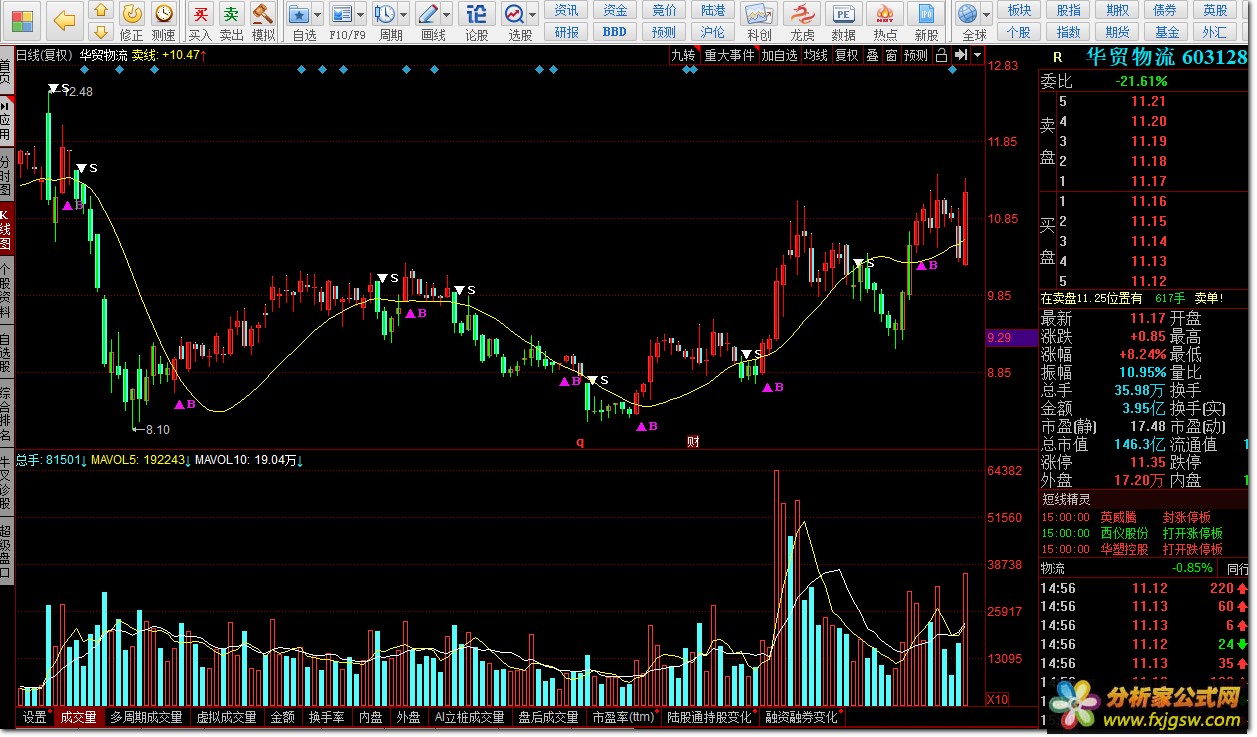Click the yellow down arrow icon

101,31
